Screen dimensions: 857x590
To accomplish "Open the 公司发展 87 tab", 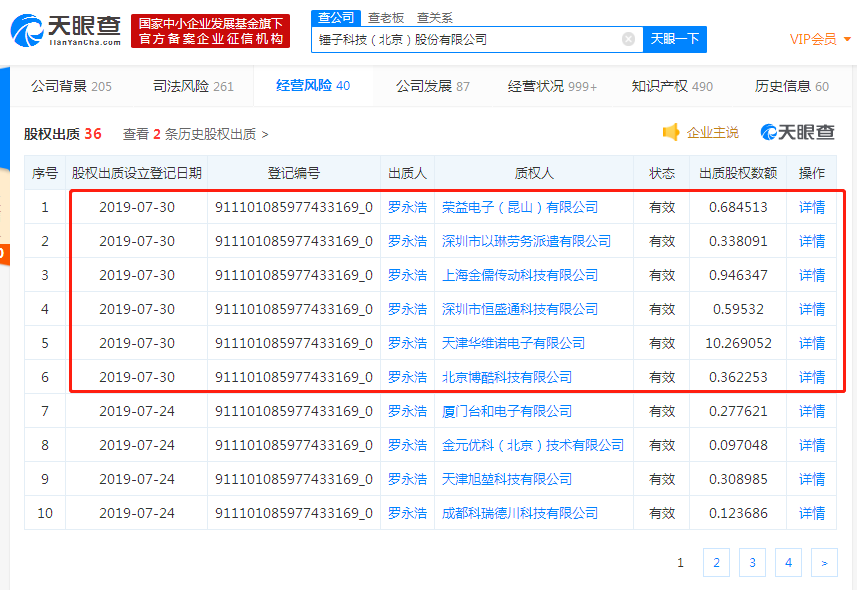I will (432, 86).
